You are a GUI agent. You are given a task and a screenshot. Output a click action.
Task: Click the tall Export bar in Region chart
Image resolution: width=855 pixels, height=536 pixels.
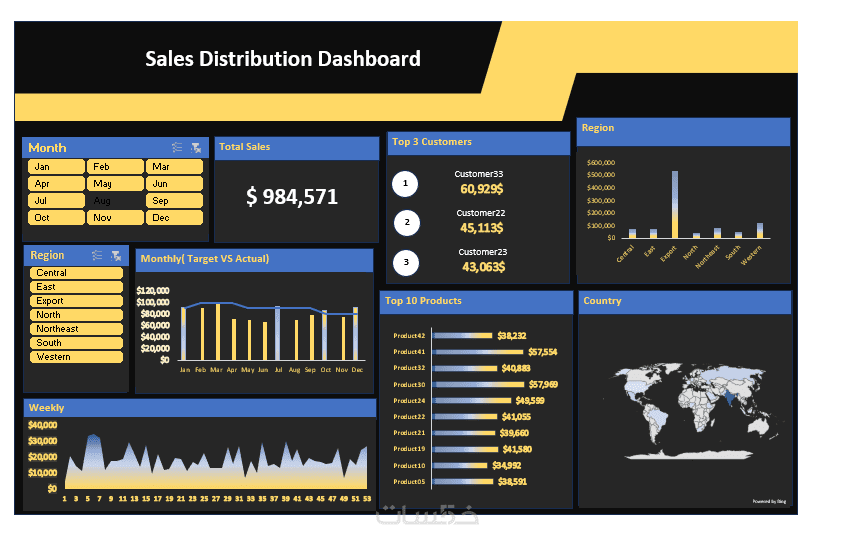click(675, 204)
